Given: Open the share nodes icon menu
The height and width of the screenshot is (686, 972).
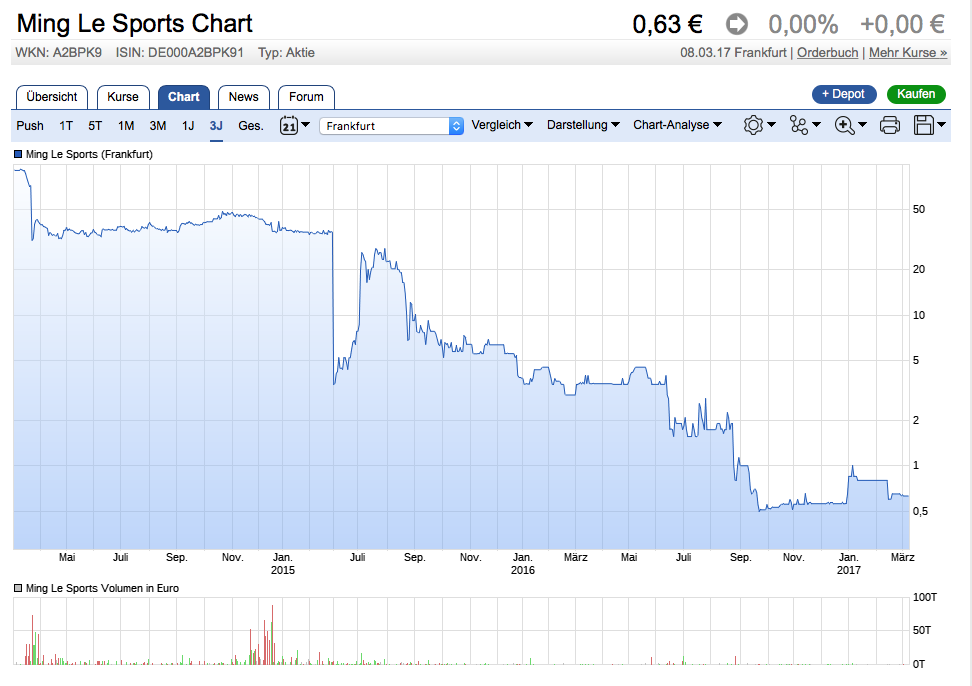Looking at the screenshot, I should click(x=798, y=125).
